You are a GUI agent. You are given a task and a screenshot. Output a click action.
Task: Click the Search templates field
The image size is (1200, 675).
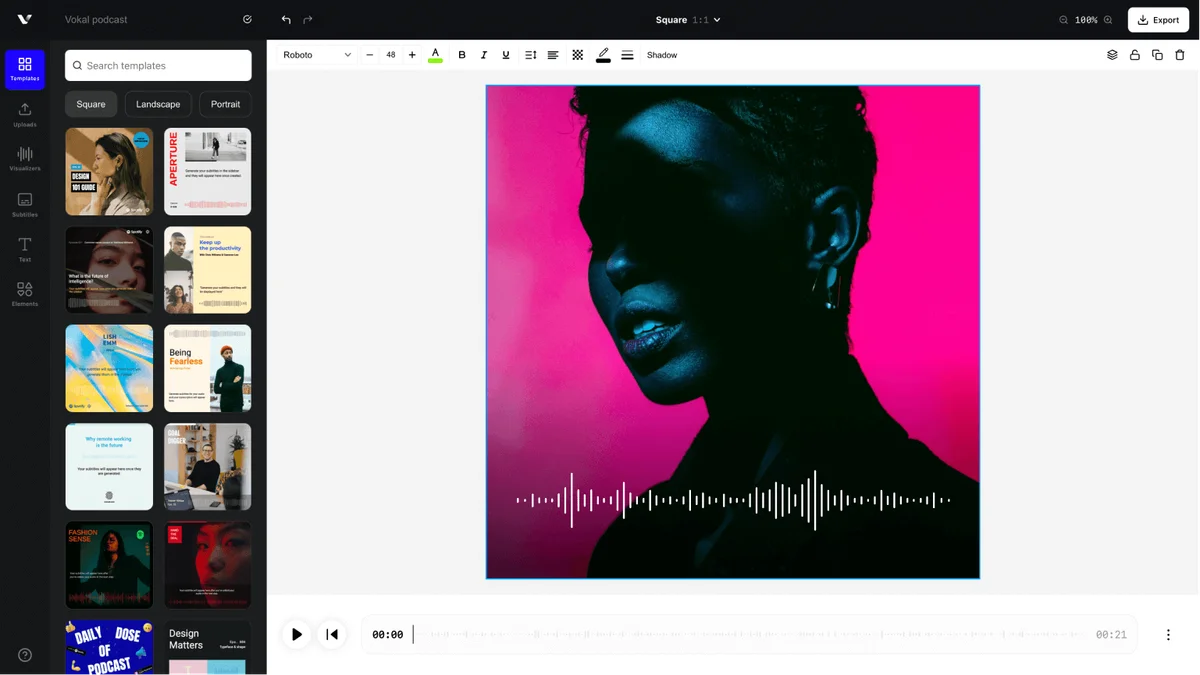(158, 65)
